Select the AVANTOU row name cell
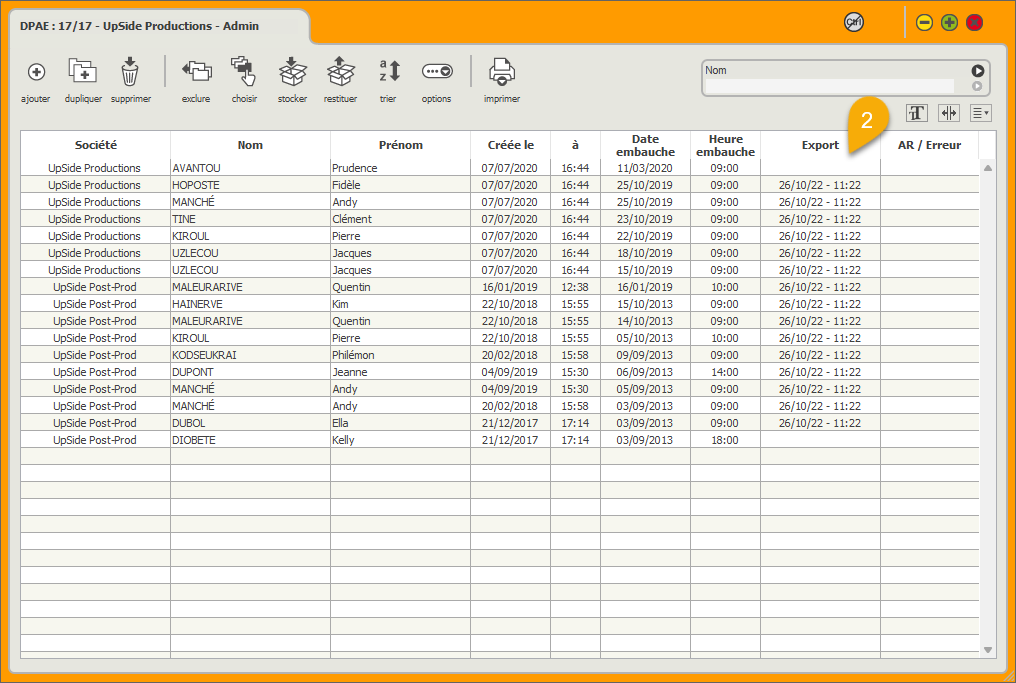The width and height of the screenshot is (1016, 683). pyautogui.click(x=250, y=168)
